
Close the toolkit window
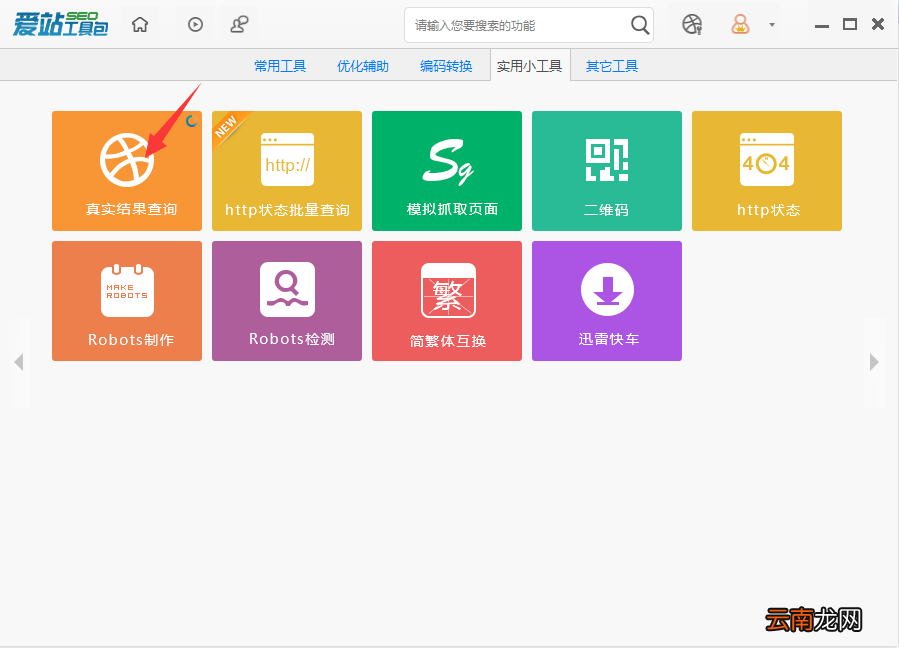pyautogui.click(x=878, y=24)
